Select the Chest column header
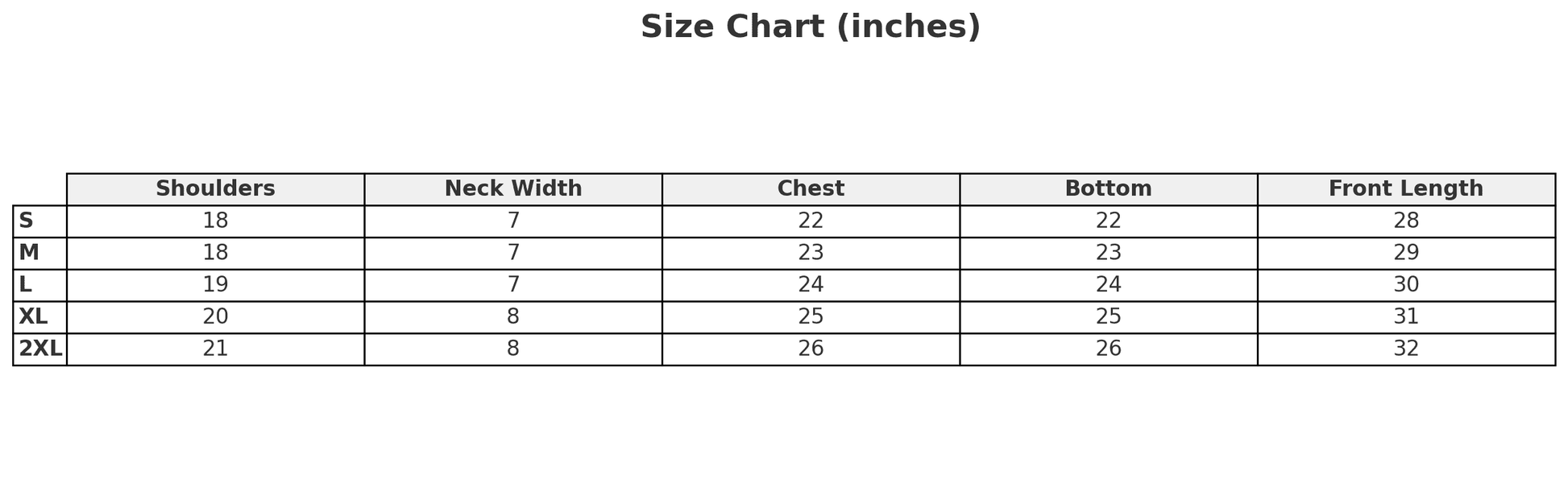Image resolution: width=1568 pixels, height=479 pixels. pos(811,189)
